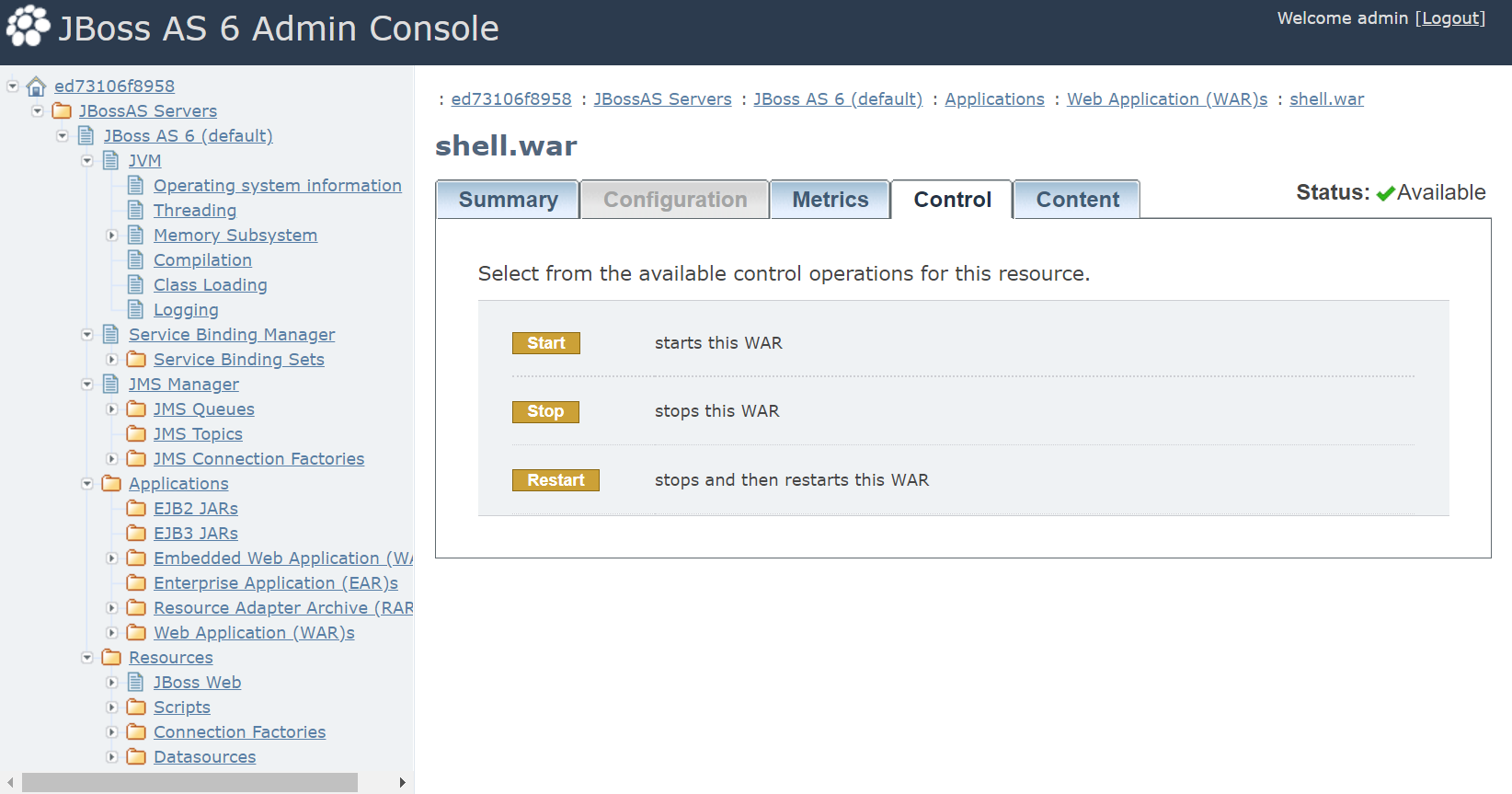Click the folder icon beside JMS Queues

[136, 409]
